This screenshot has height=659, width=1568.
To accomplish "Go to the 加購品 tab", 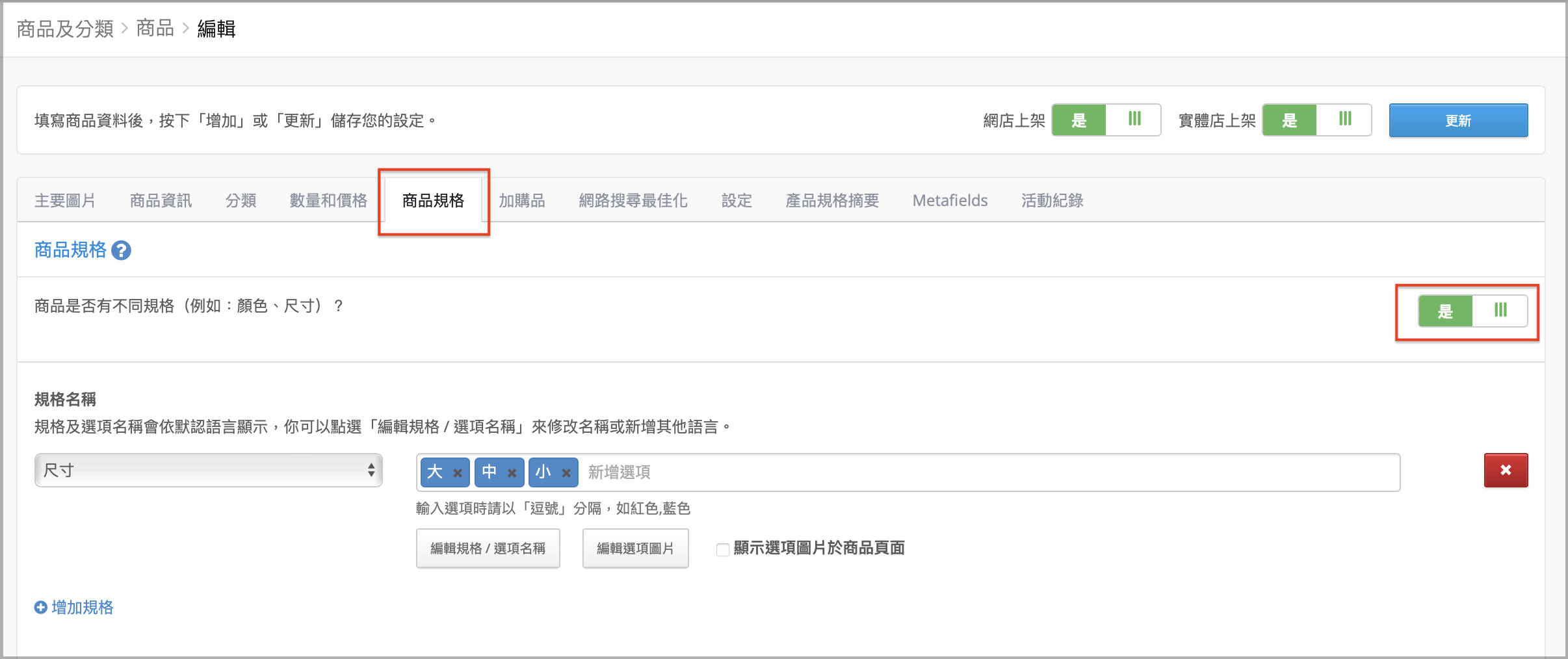I will [x=521, y=200].
